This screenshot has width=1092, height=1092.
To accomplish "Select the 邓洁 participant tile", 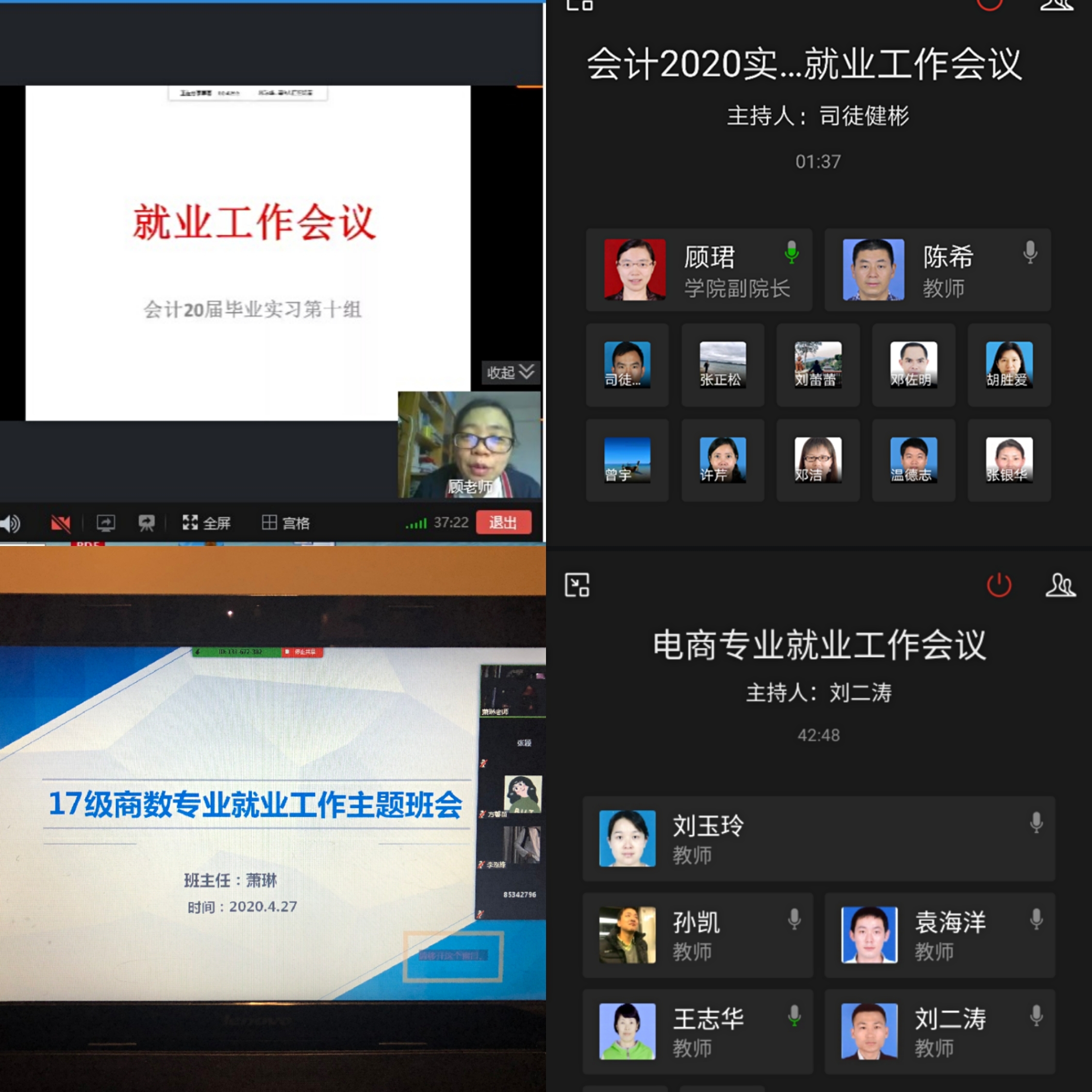I will click(x=818, y=460).
